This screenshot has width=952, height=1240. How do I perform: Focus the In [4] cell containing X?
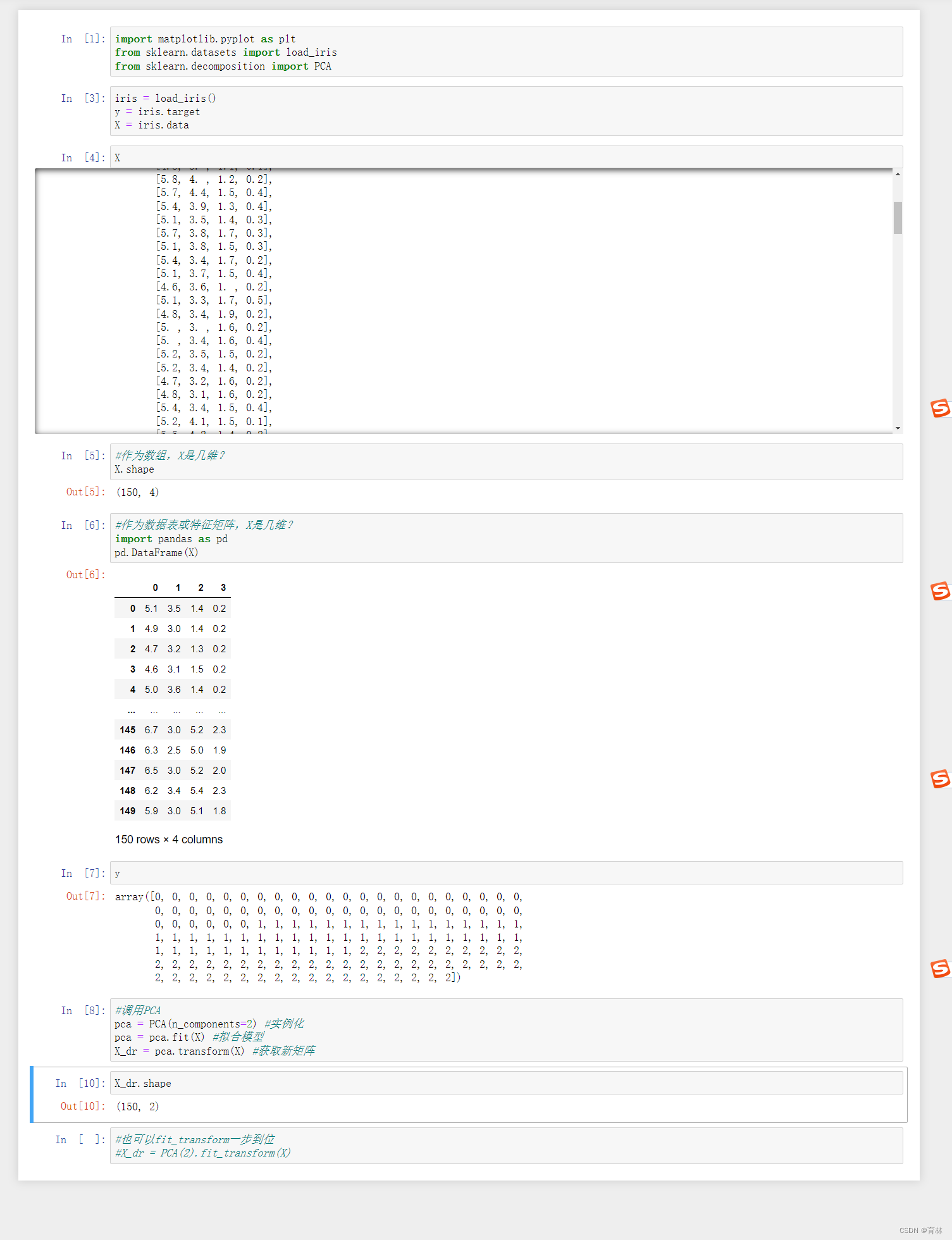(506, 158)
